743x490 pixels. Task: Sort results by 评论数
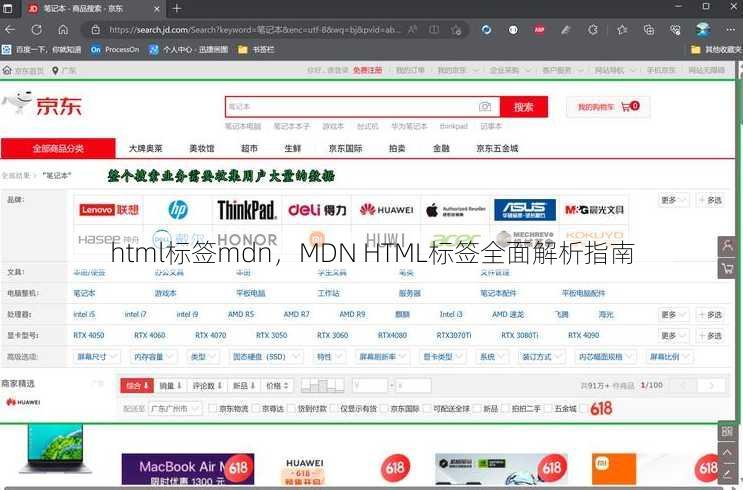pyautogui.click(x=208, y=386)
